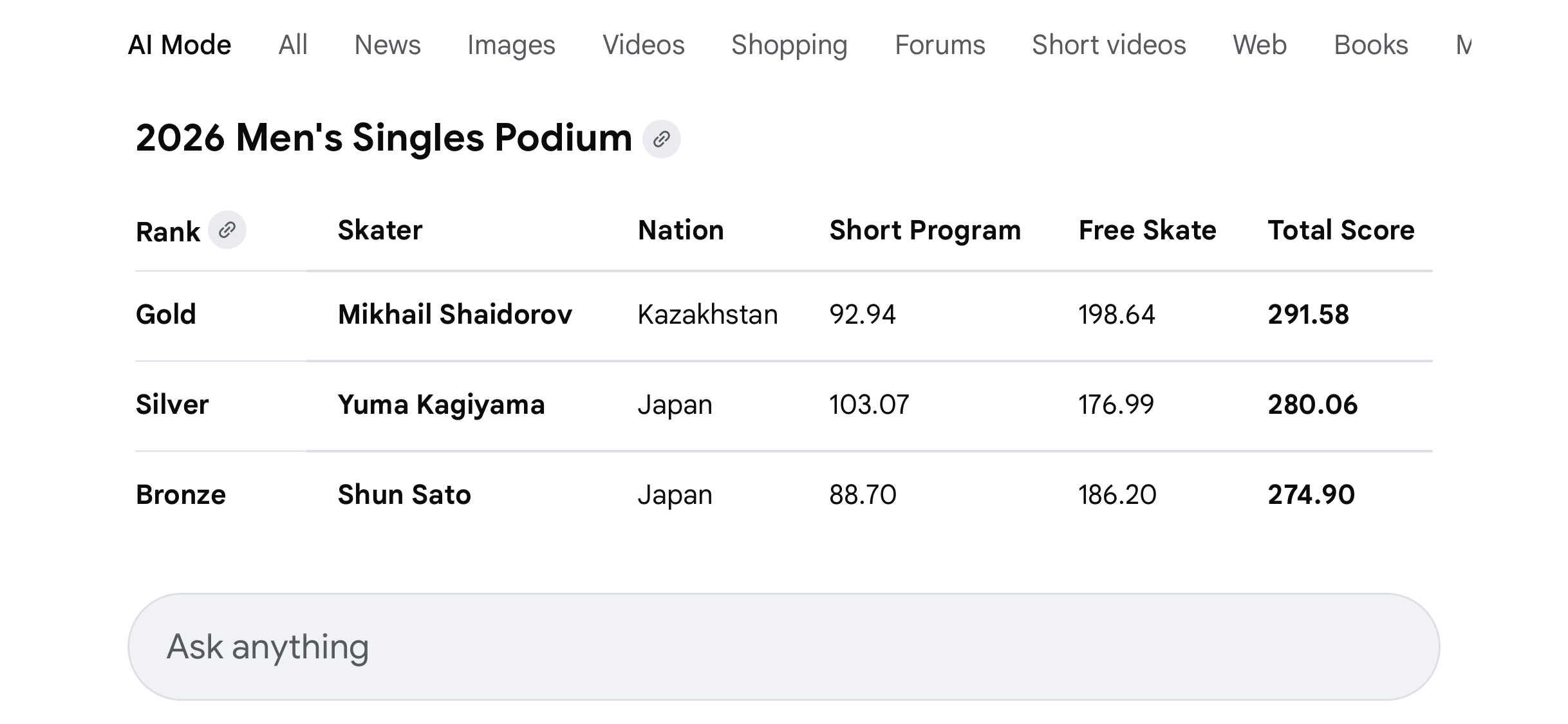Screen dimensions: 1568x724
Task: Click the link icon next to Rank
Action: 227,230
